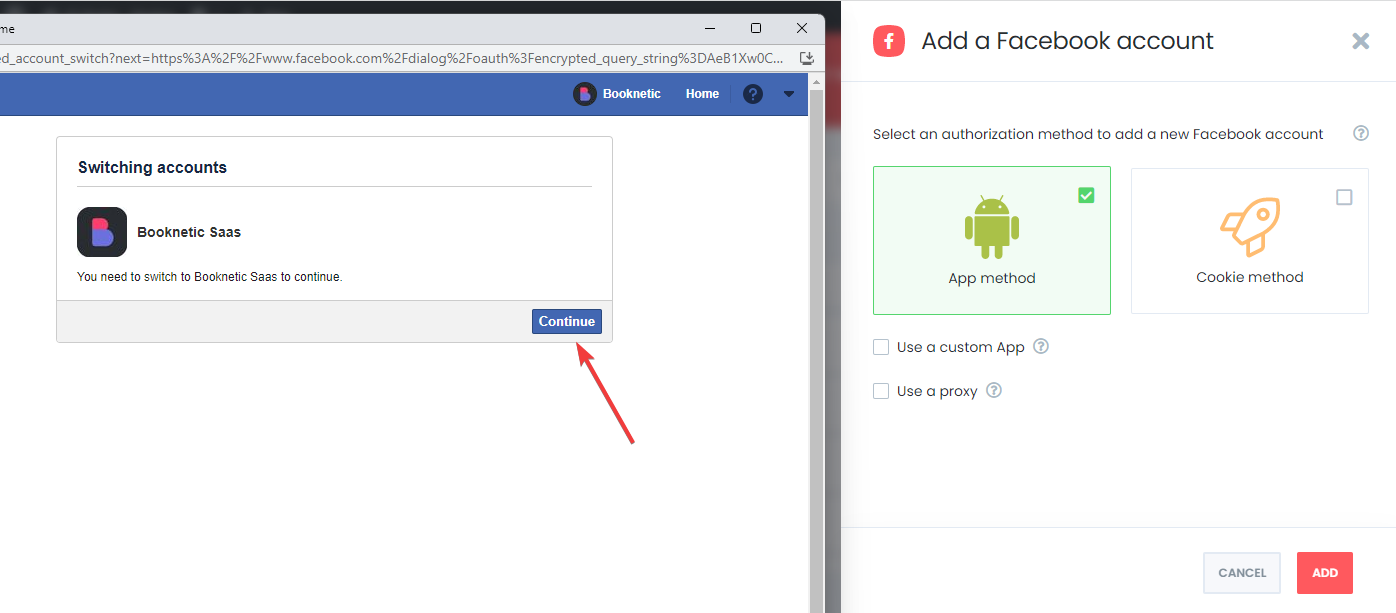Enable Use a proxy checkbox

point(881,391)
